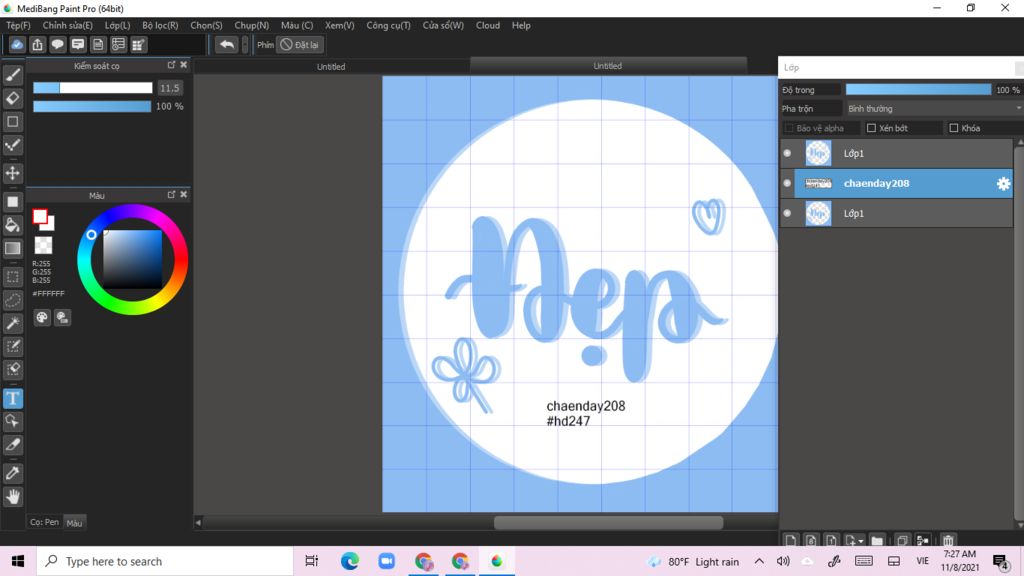Hide the top Lớp1 layer
1024x576 pixels.
(x=787, y=153)
